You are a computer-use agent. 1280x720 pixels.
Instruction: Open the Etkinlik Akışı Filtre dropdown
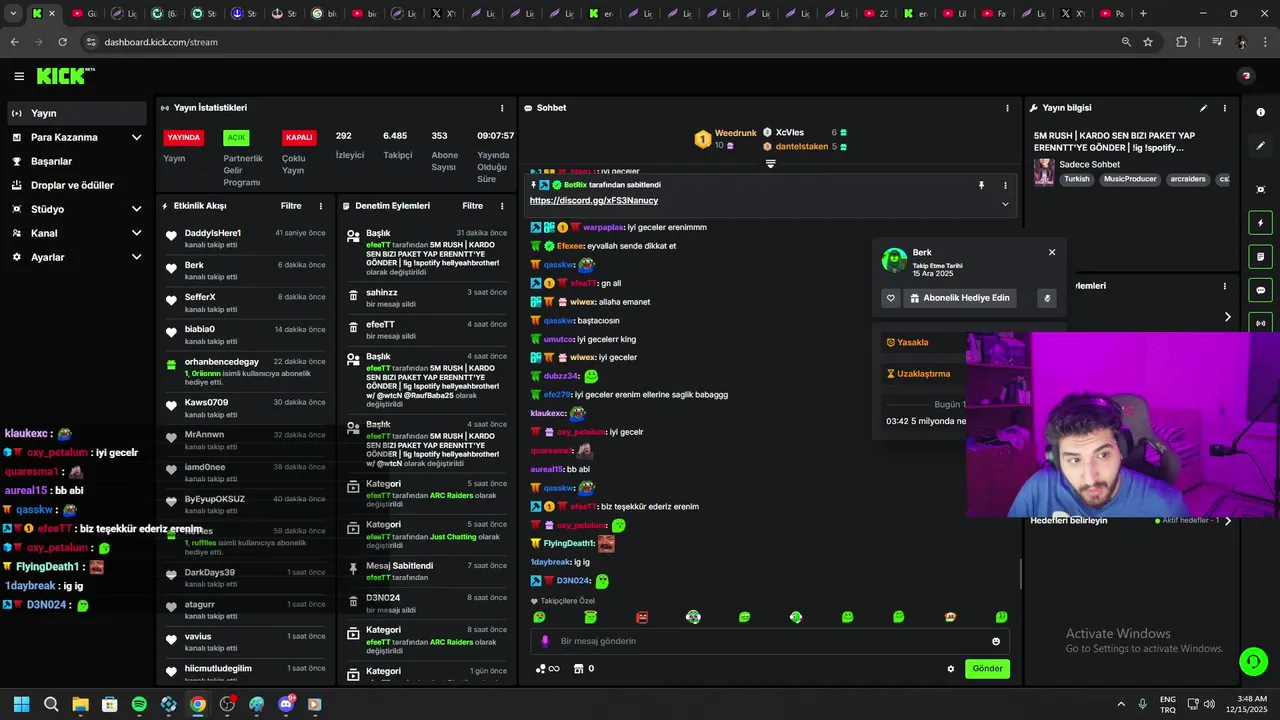(291, 206)
